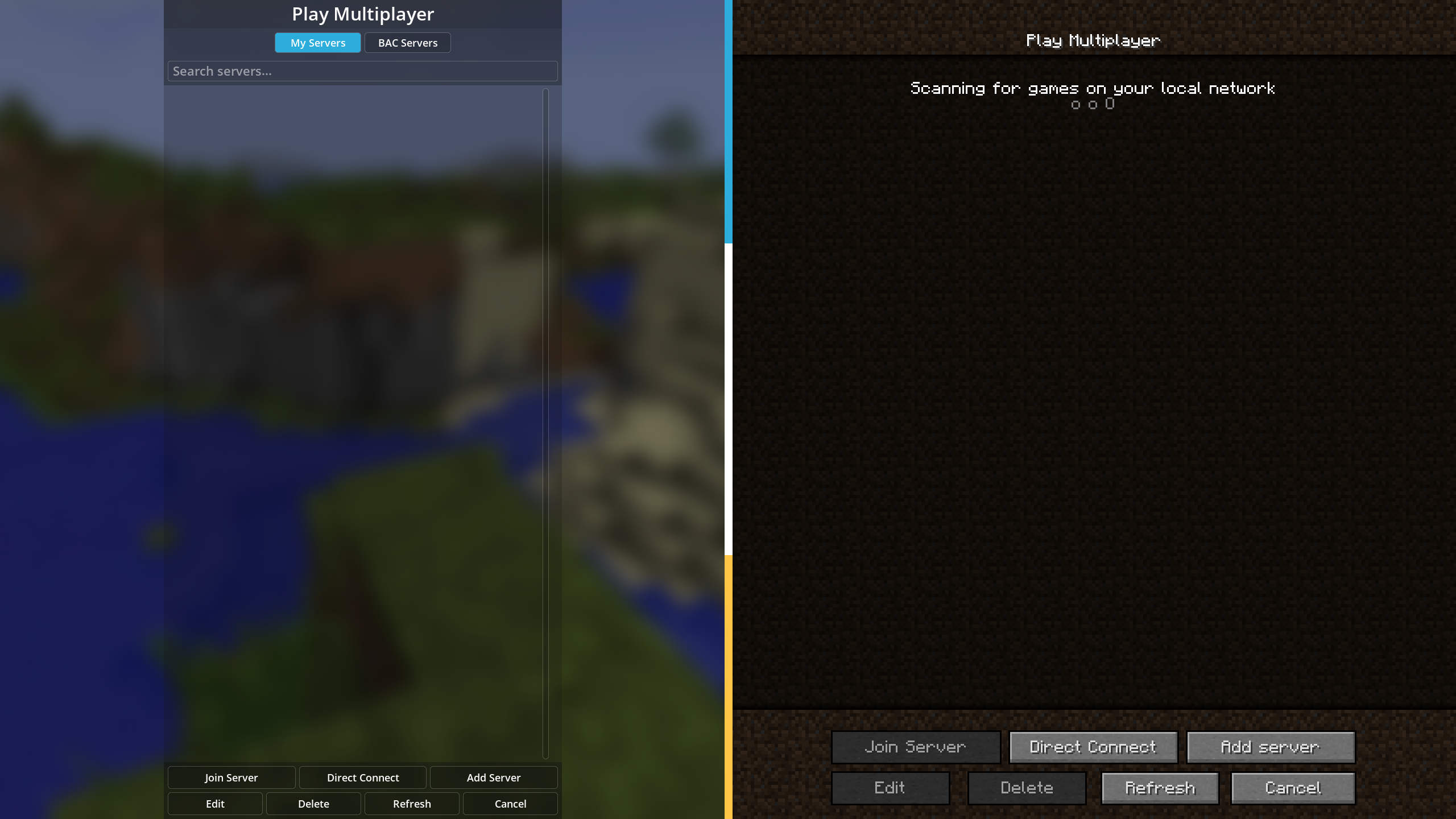Click Cancel in right multiplayer panel
This screenshot has width=1456, height=819.
pyautogui.click(x=1293, y=788)
